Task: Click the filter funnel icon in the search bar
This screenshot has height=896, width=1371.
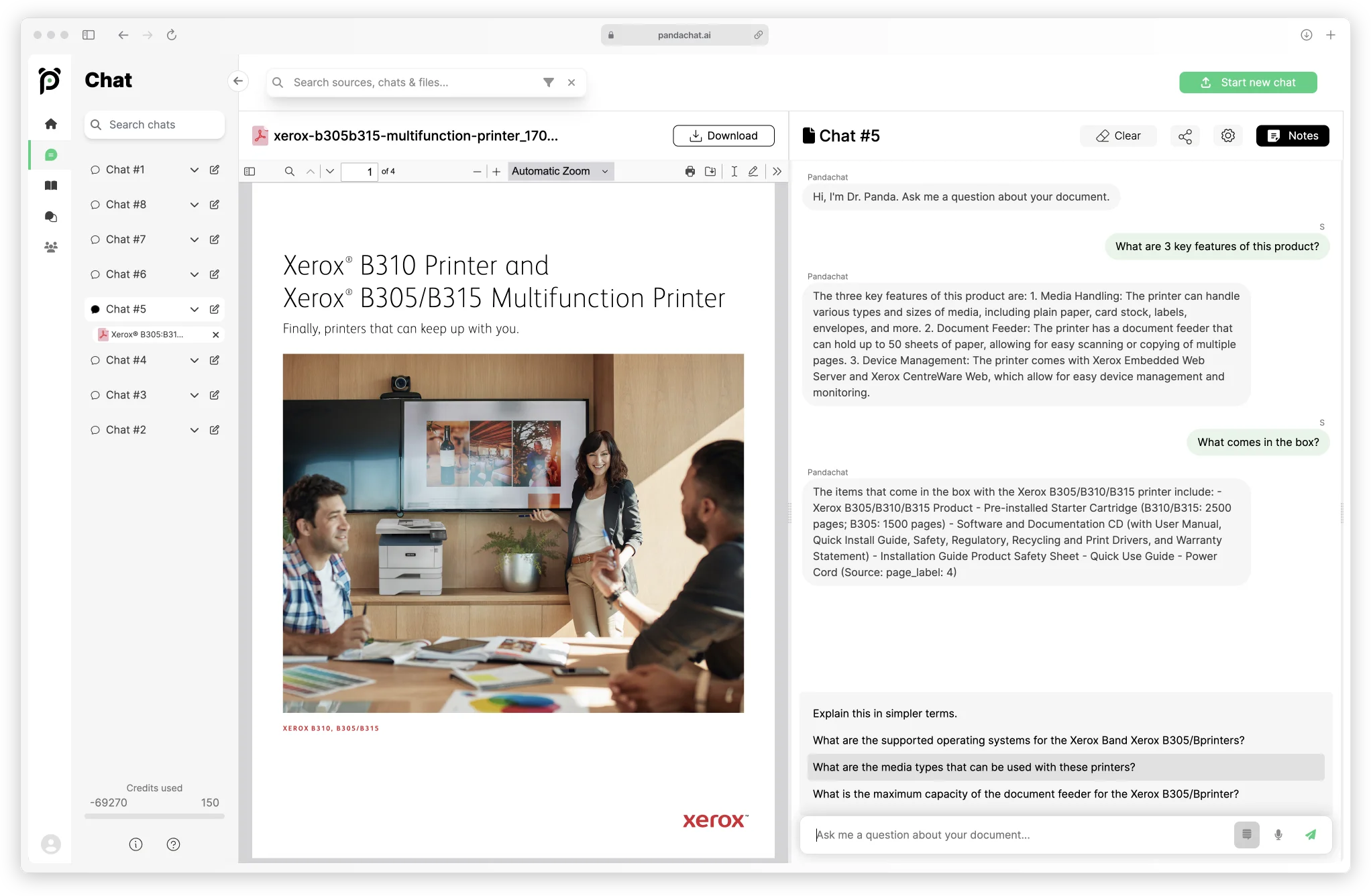Action: click(549, 82)
